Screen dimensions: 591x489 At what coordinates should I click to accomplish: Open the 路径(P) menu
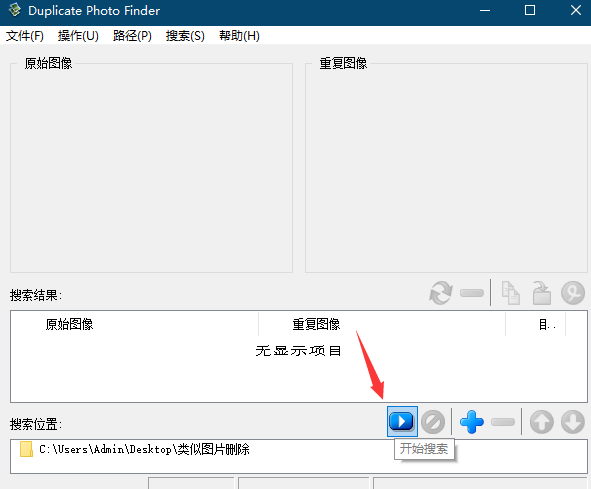(132, 36)
